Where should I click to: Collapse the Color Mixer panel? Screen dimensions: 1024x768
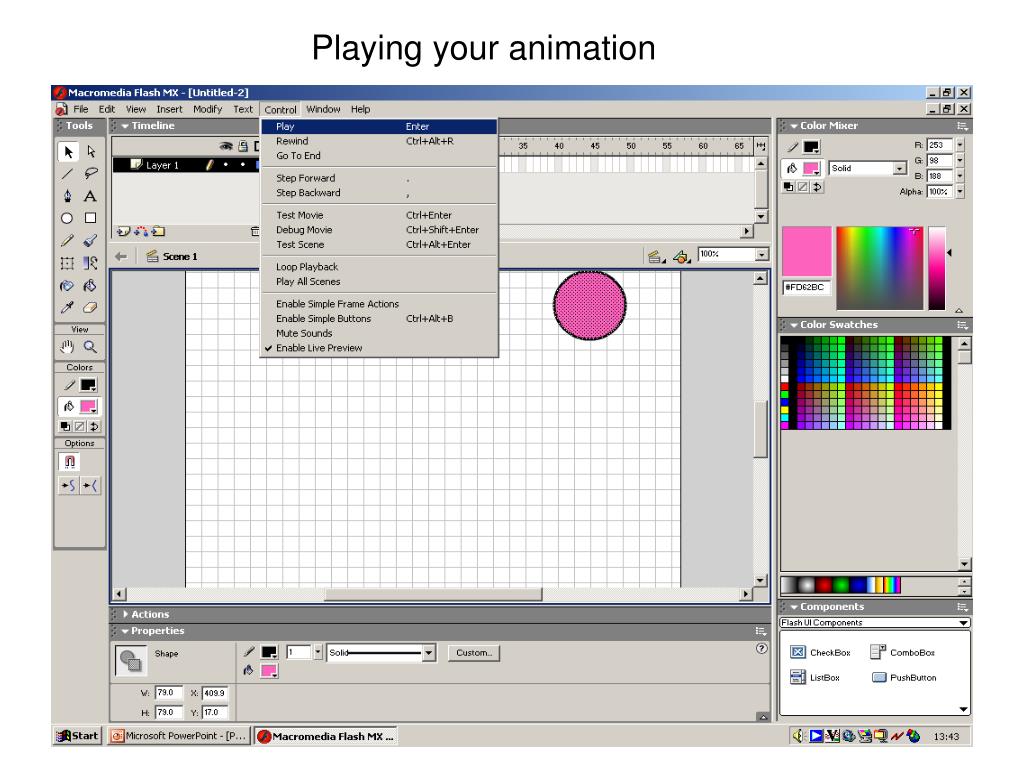(x=794, y=126)
